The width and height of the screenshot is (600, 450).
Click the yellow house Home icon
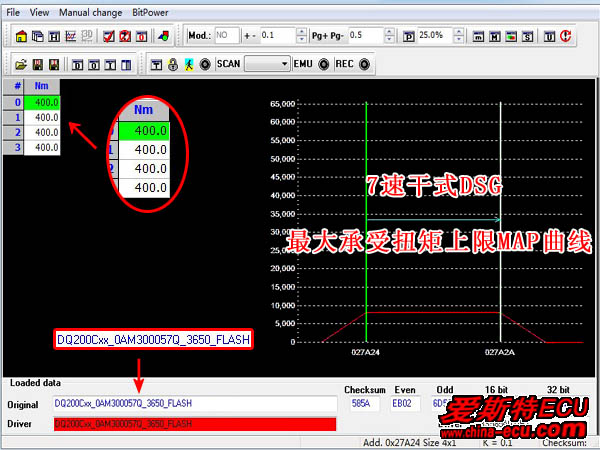pos(22,36)
